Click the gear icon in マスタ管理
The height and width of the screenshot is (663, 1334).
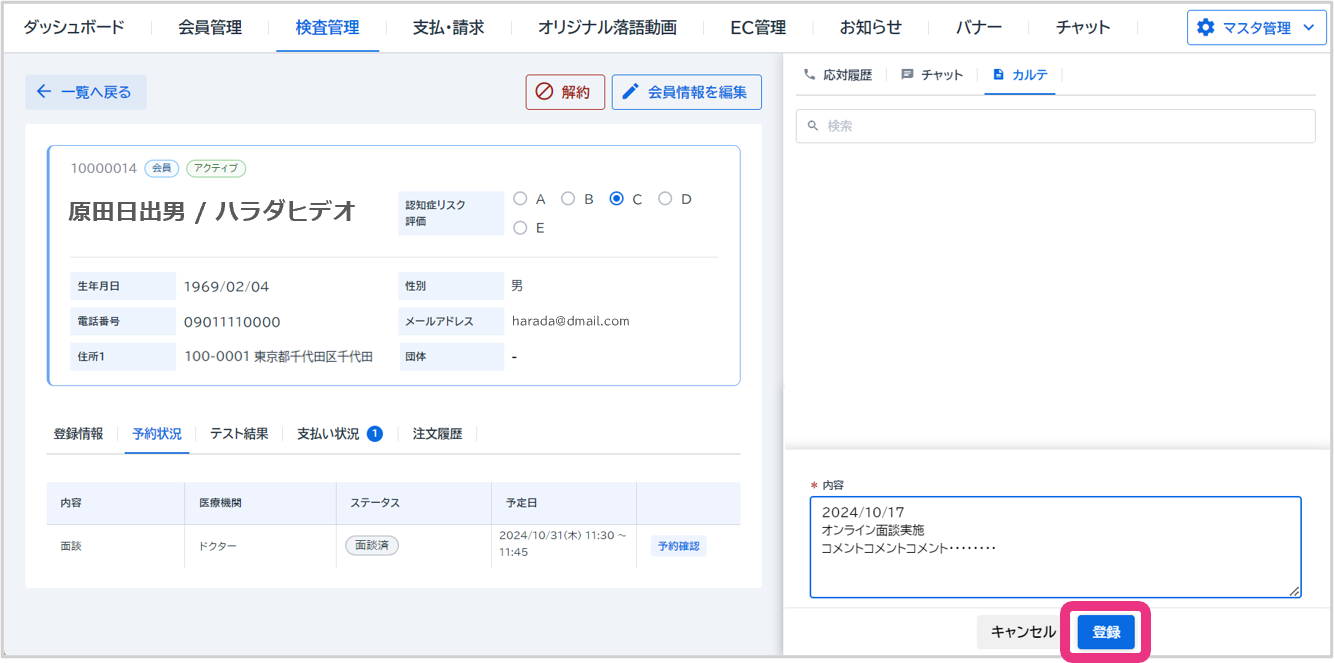(x=1206, y=28)
